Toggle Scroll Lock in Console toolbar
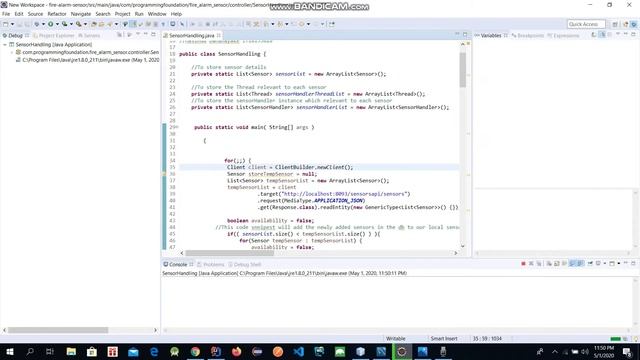The image size is (640, 360). [557, 264]
